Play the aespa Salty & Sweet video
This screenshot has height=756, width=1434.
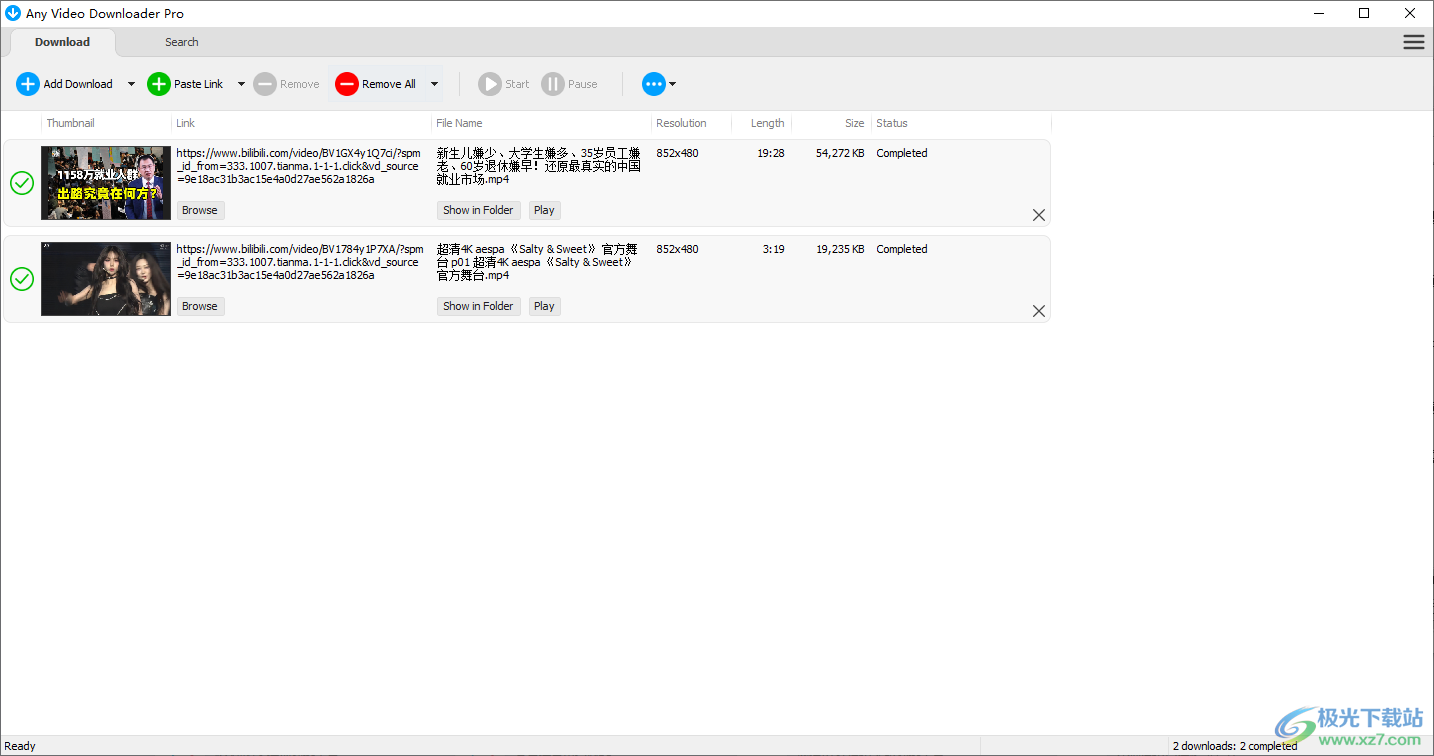(544, 306)
